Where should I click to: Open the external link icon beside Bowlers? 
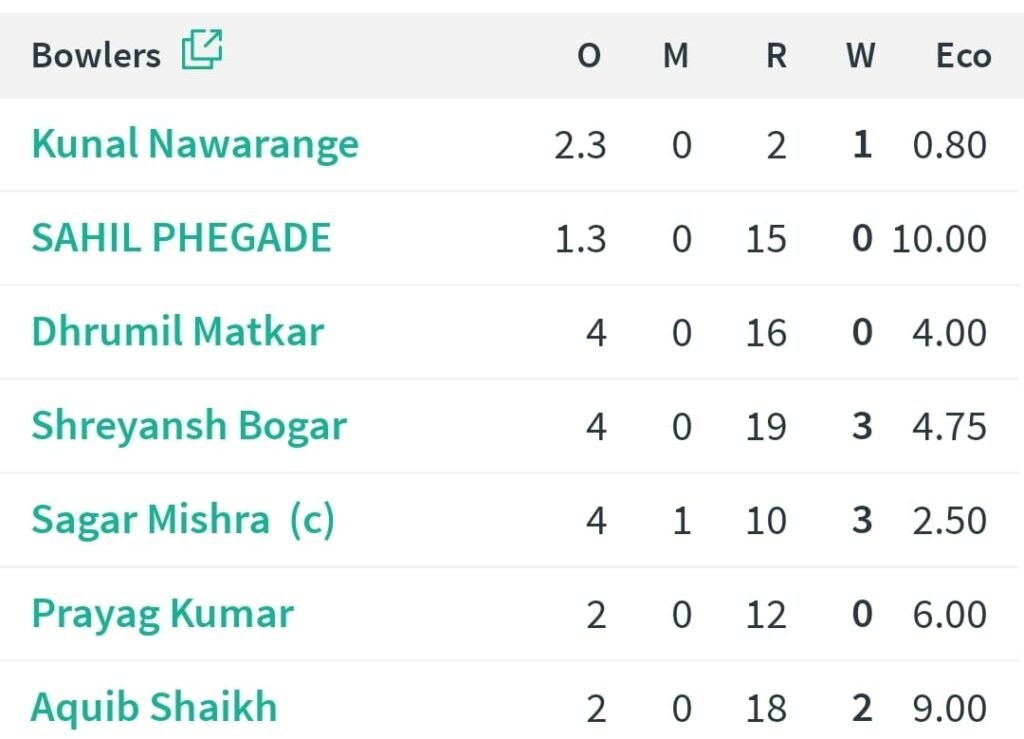(x=202, y=50)
